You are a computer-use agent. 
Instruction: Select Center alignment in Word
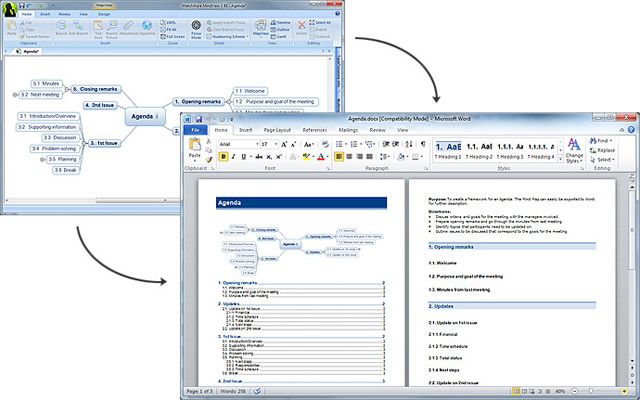(x=349, y=157)
